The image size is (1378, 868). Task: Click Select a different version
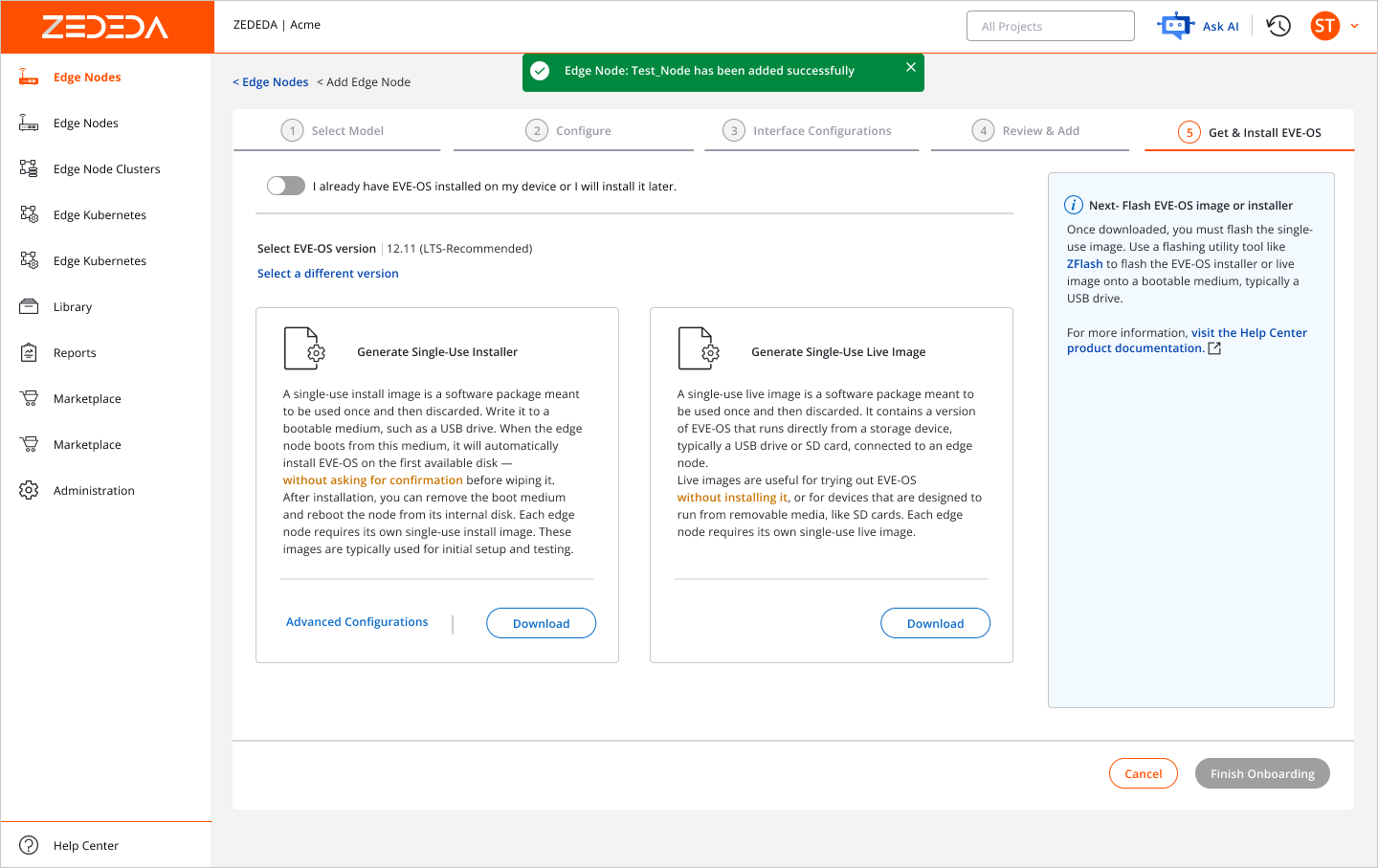point(327,274)
